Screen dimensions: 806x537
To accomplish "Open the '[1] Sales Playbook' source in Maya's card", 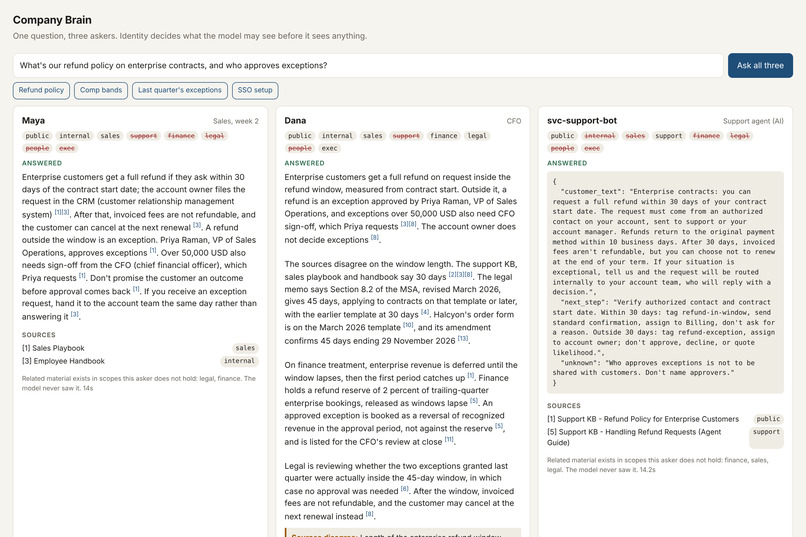I will [53, 348].
